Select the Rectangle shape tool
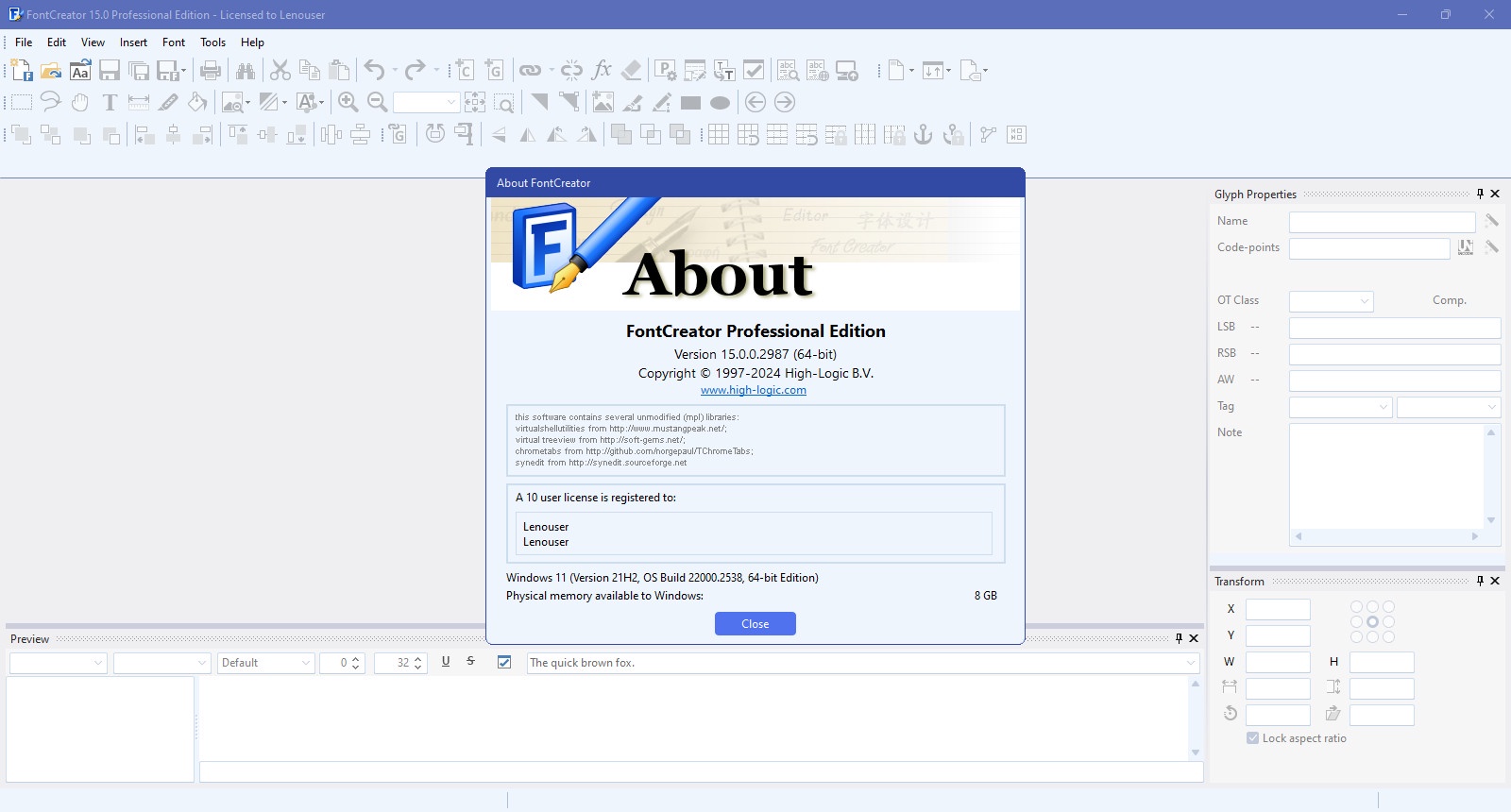Image resolution: width=1511 pixels, height=812 pixels. pyautogui.click(x=691, y=103)
